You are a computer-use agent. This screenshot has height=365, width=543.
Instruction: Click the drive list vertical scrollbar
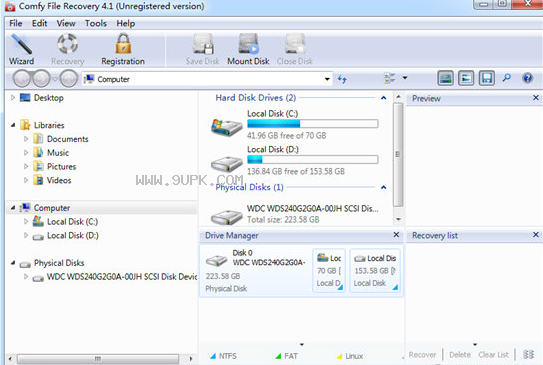(x=398, y=154)
